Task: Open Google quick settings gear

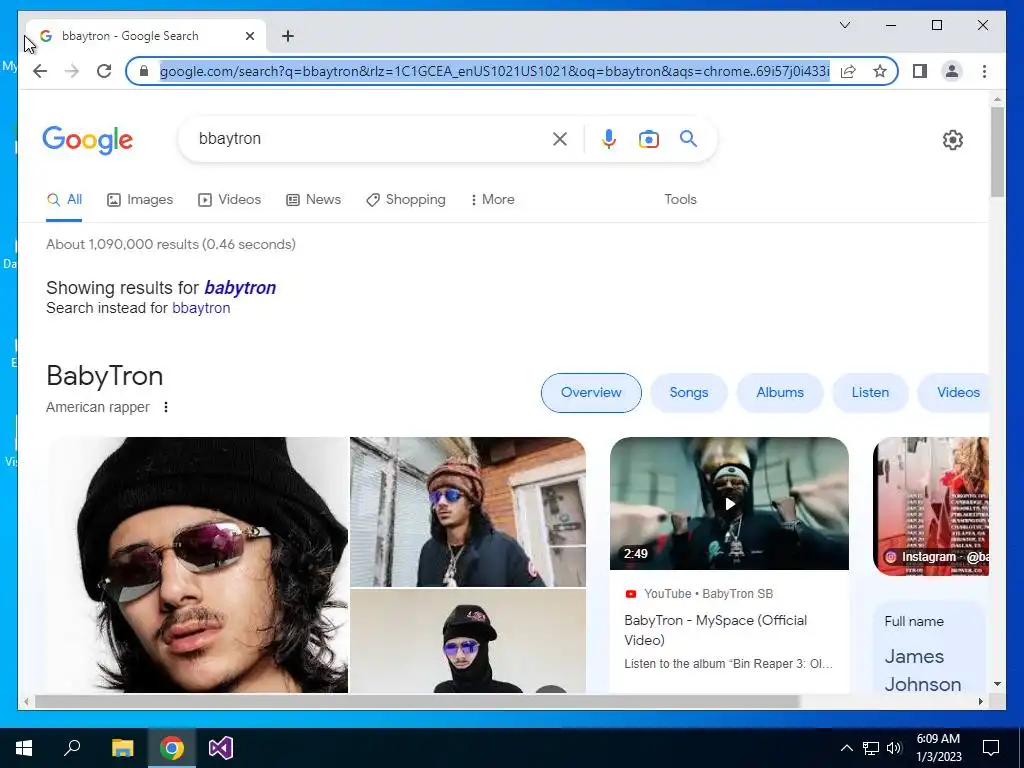Action: (x=953, y=140)
